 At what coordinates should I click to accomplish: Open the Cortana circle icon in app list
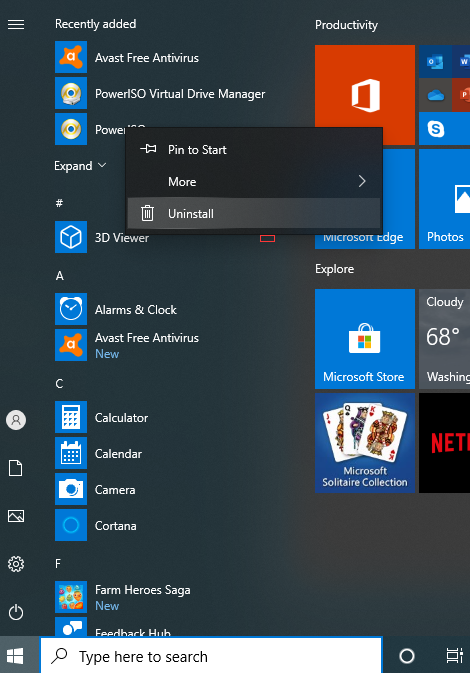point(71,525)
